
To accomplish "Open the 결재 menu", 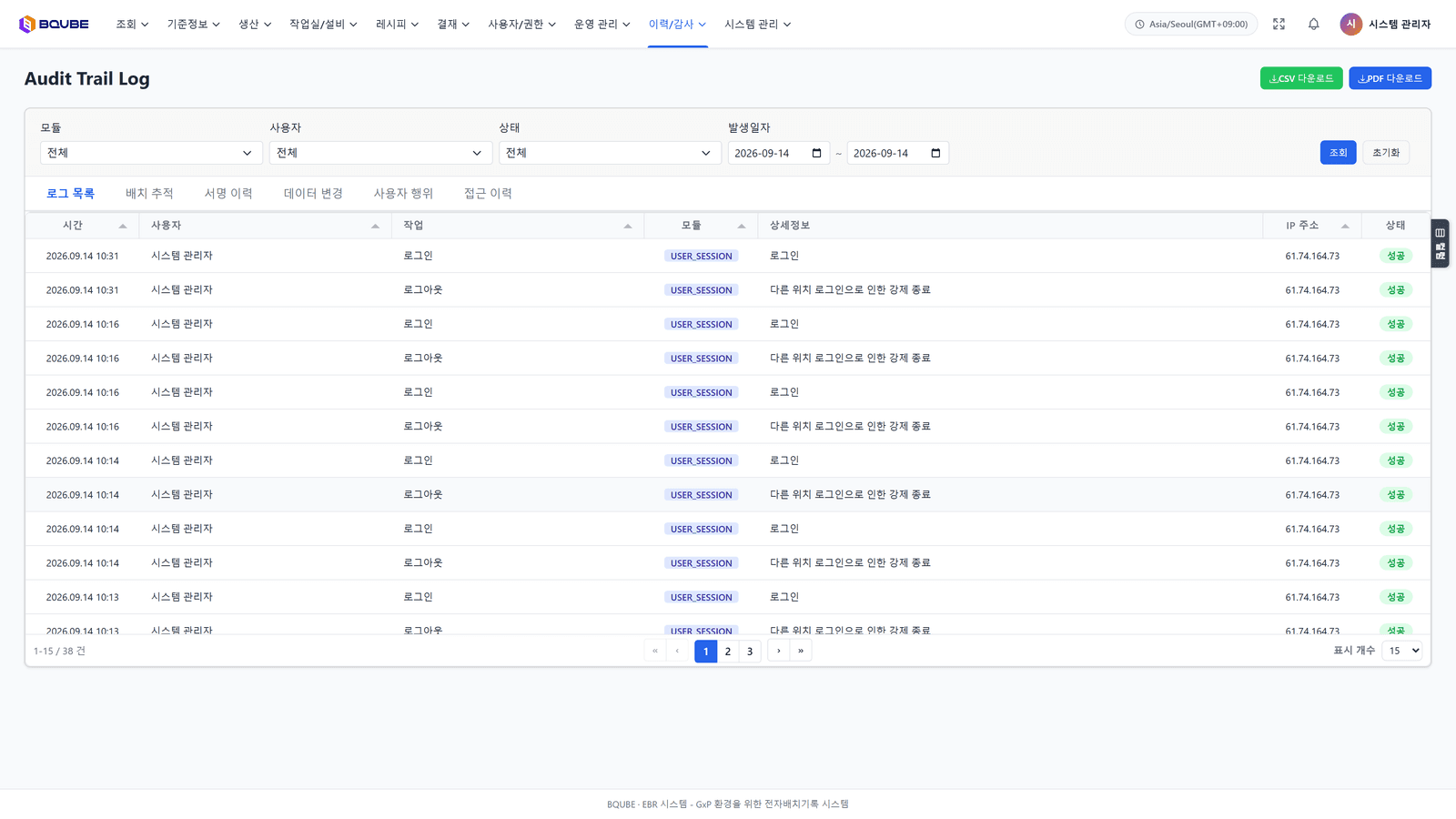I will tap(453, 25).
